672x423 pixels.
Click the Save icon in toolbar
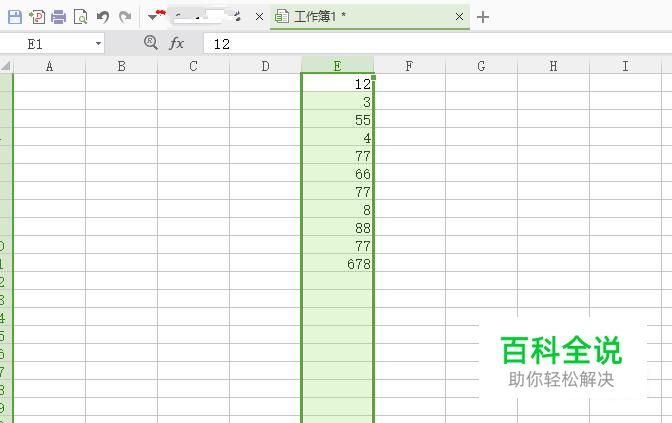click(x=15, y=17)
